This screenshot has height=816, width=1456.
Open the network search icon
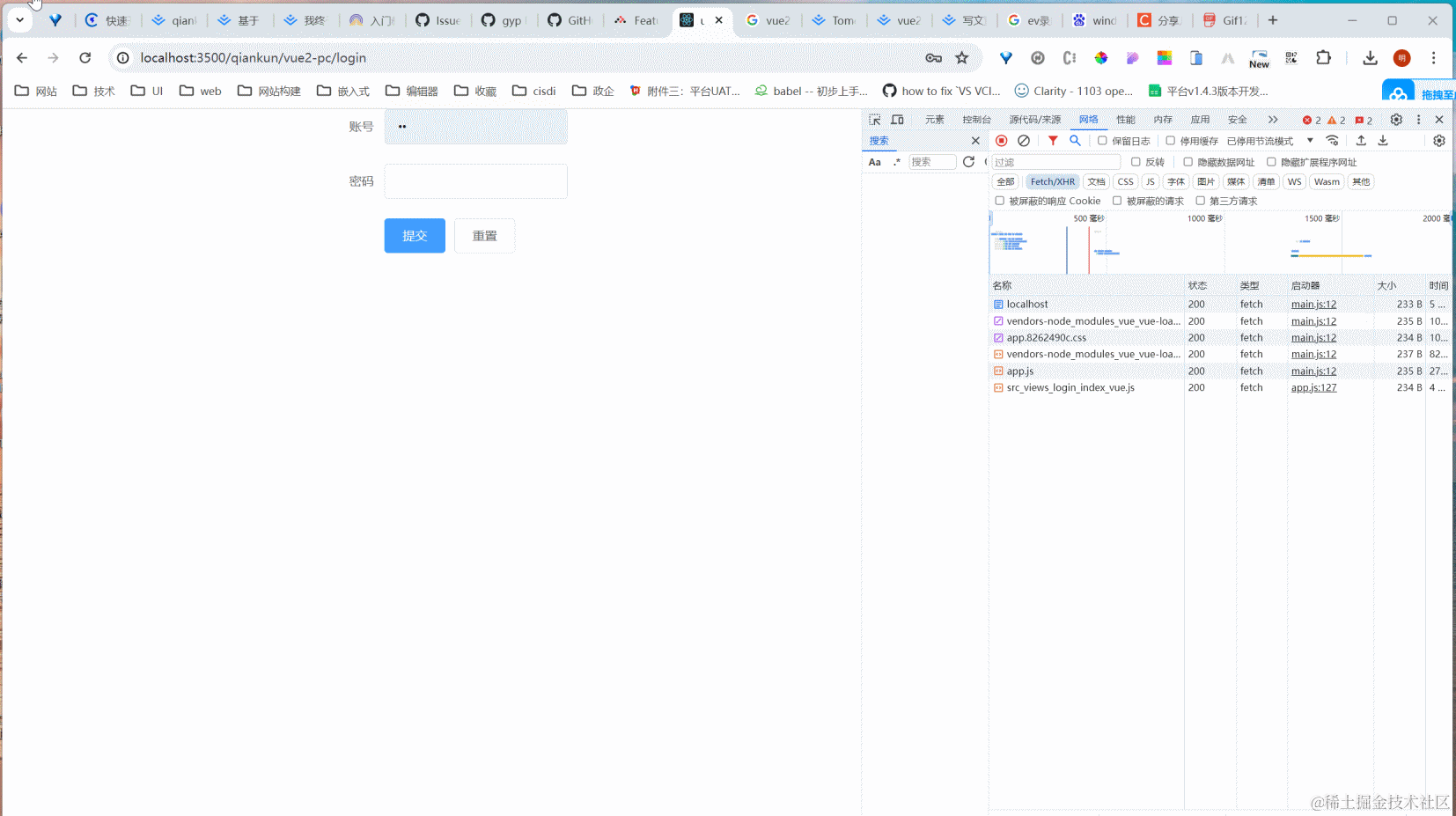[1074, 140]
